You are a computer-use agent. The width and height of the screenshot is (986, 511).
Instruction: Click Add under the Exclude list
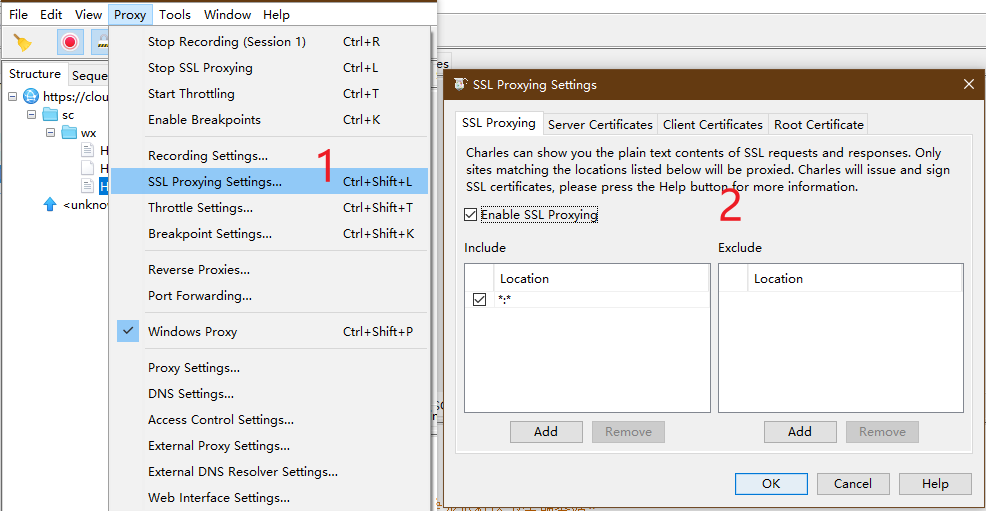click(800, 432)
